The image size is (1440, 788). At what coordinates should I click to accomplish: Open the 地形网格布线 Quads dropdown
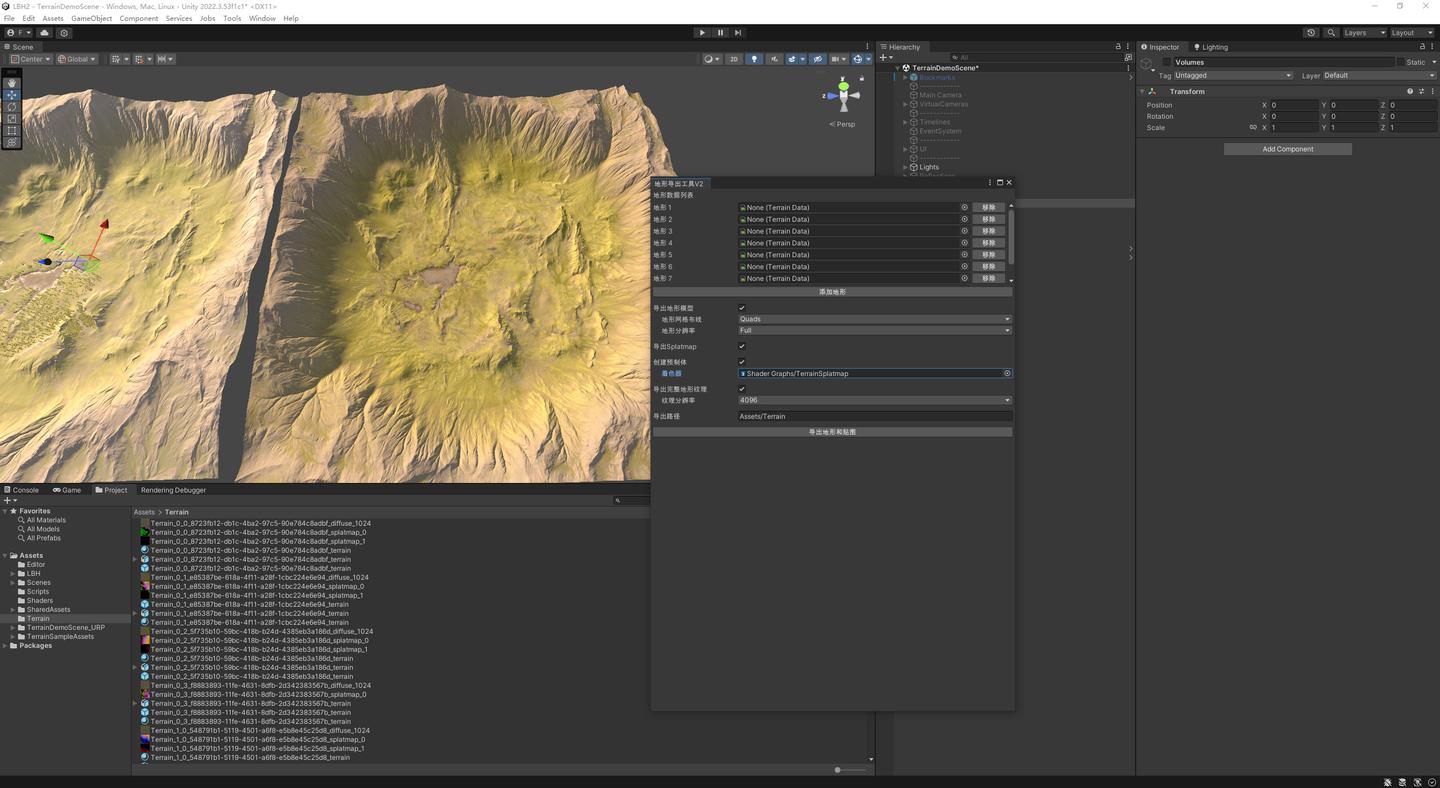tap(873, 318)
